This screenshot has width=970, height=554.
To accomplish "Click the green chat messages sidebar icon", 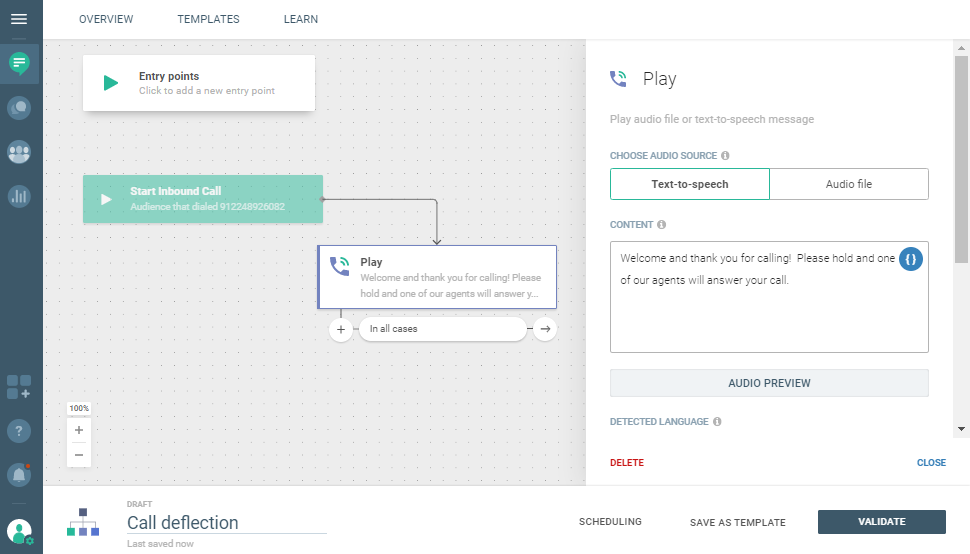I will coord(19,63).
